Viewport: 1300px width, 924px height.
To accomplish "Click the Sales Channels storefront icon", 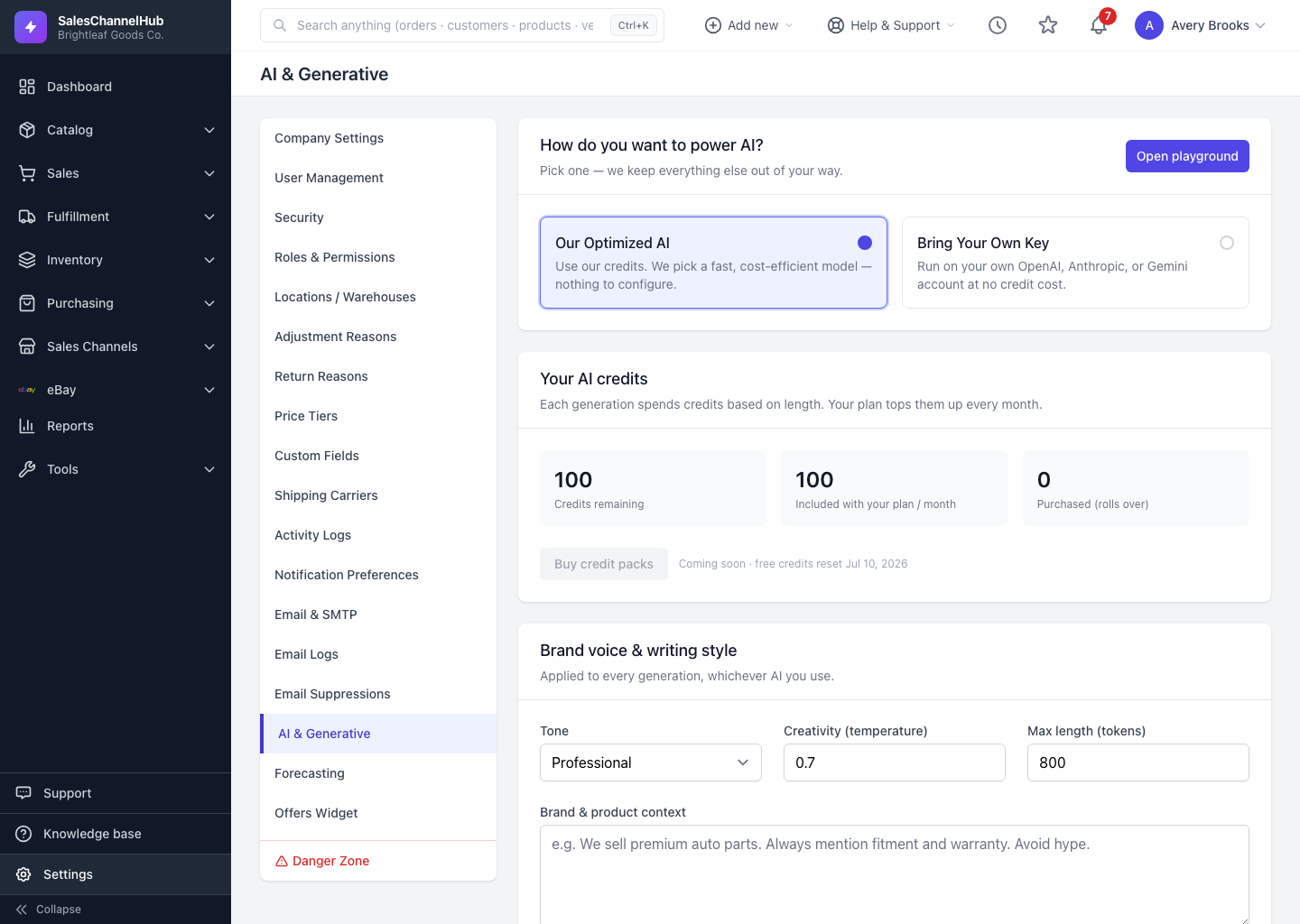I will click(27, 346).
